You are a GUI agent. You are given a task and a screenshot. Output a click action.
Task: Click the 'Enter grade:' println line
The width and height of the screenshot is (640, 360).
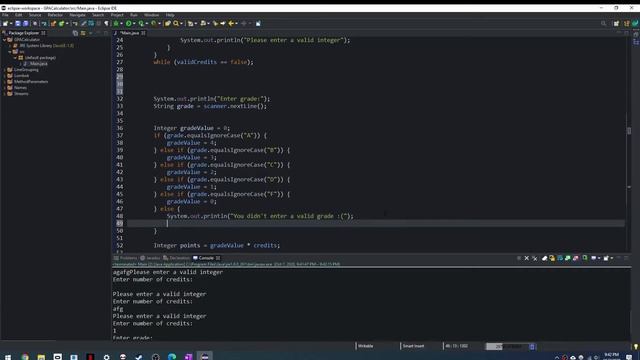click(x=211, y=99)
